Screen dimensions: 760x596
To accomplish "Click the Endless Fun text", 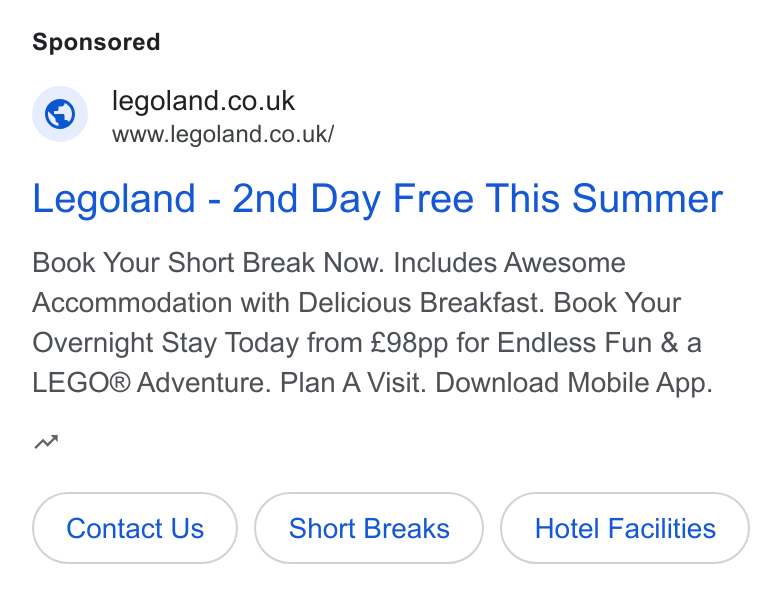I will pos(575,343).
